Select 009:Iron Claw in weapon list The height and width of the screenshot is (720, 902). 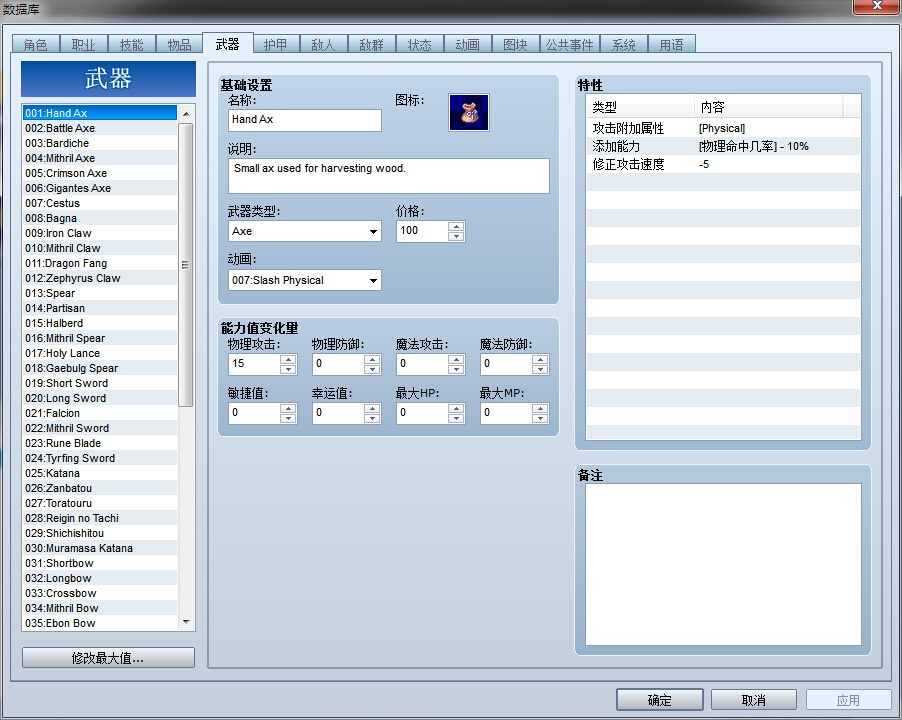pos(100,233)
